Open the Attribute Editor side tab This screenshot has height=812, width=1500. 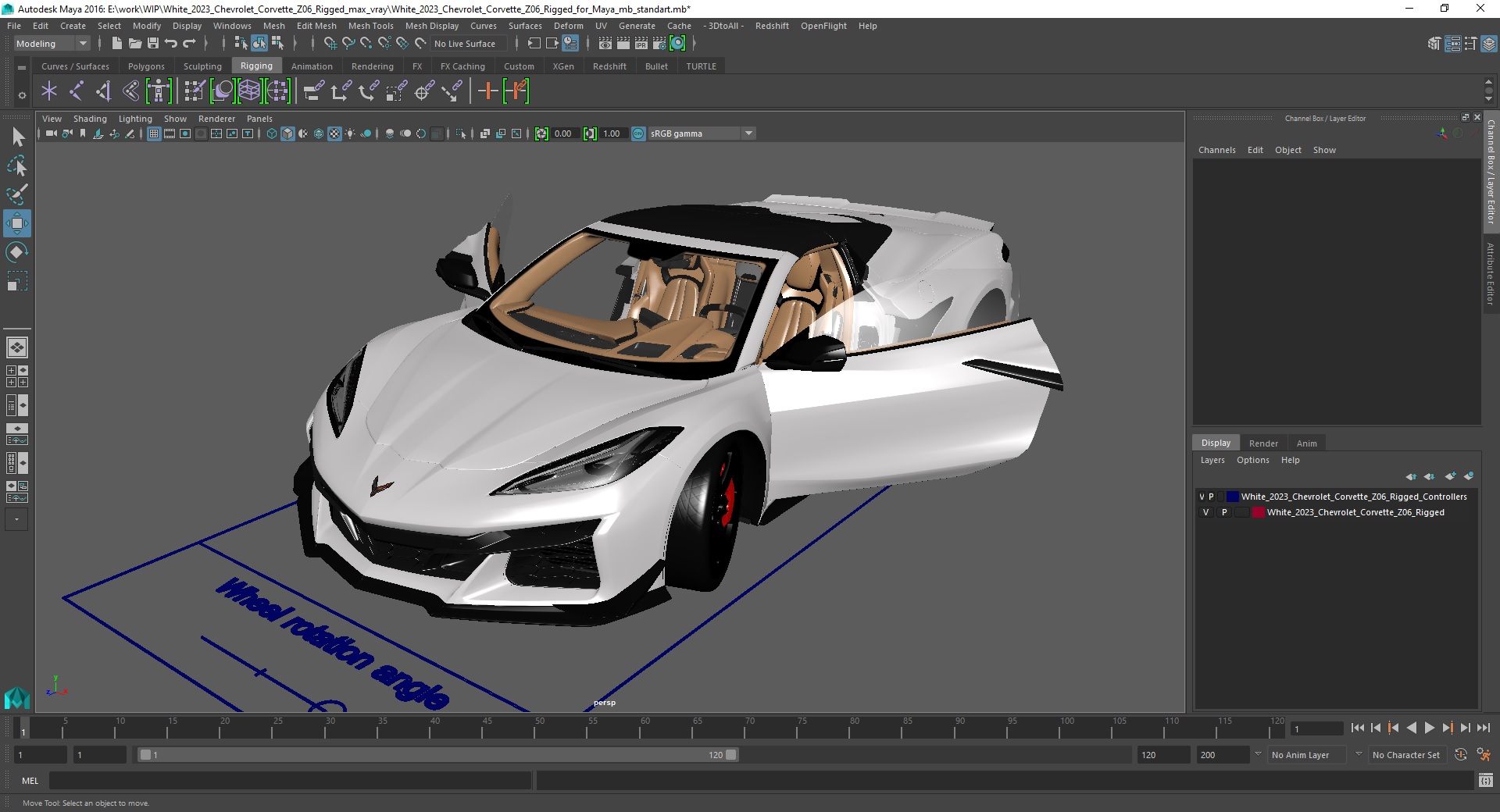point(1491,274)
